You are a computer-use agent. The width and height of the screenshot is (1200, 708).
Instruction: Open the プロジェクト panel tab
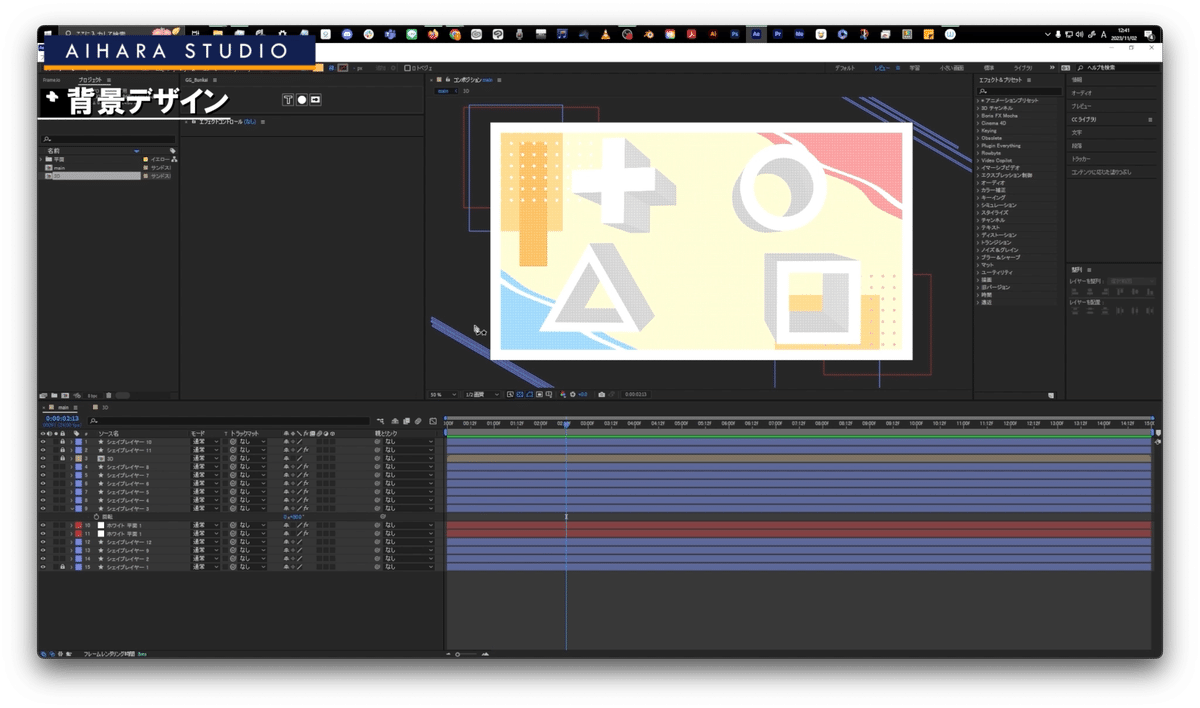[x=90, y=80]
